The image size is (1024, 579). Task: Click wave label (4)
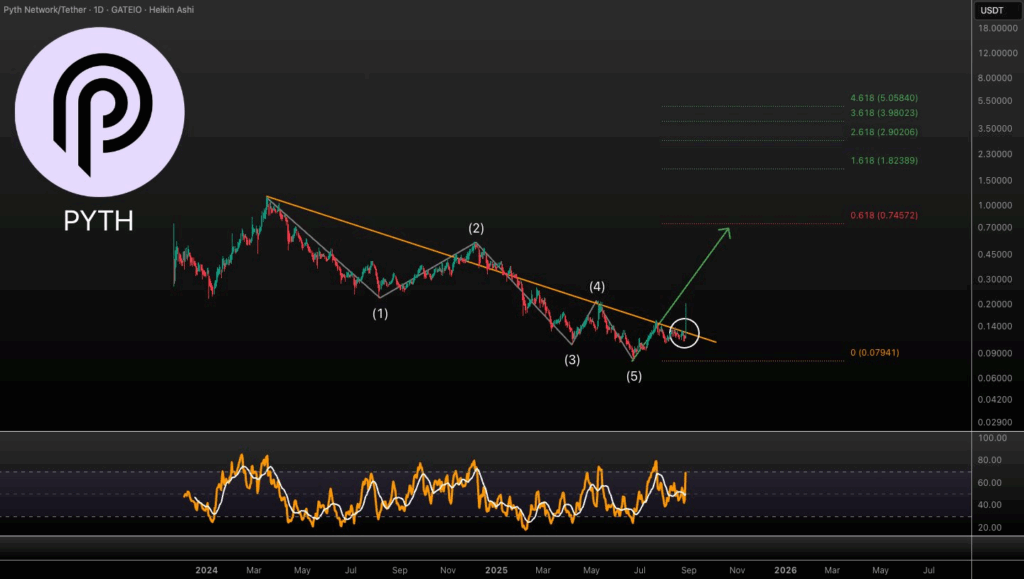coord(597,286)
